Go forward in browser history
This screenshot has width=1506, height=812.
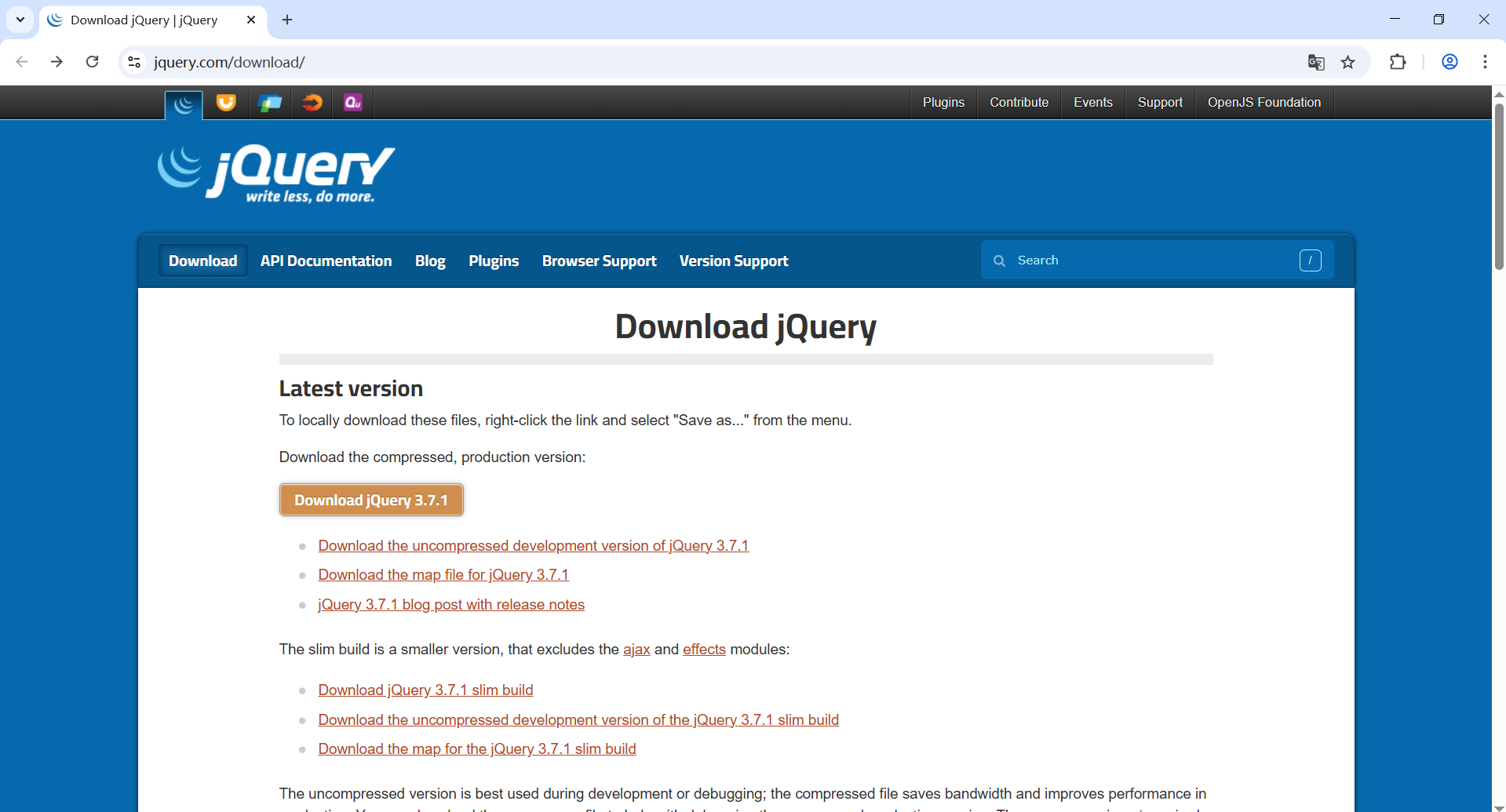click(x=57, y=62)
